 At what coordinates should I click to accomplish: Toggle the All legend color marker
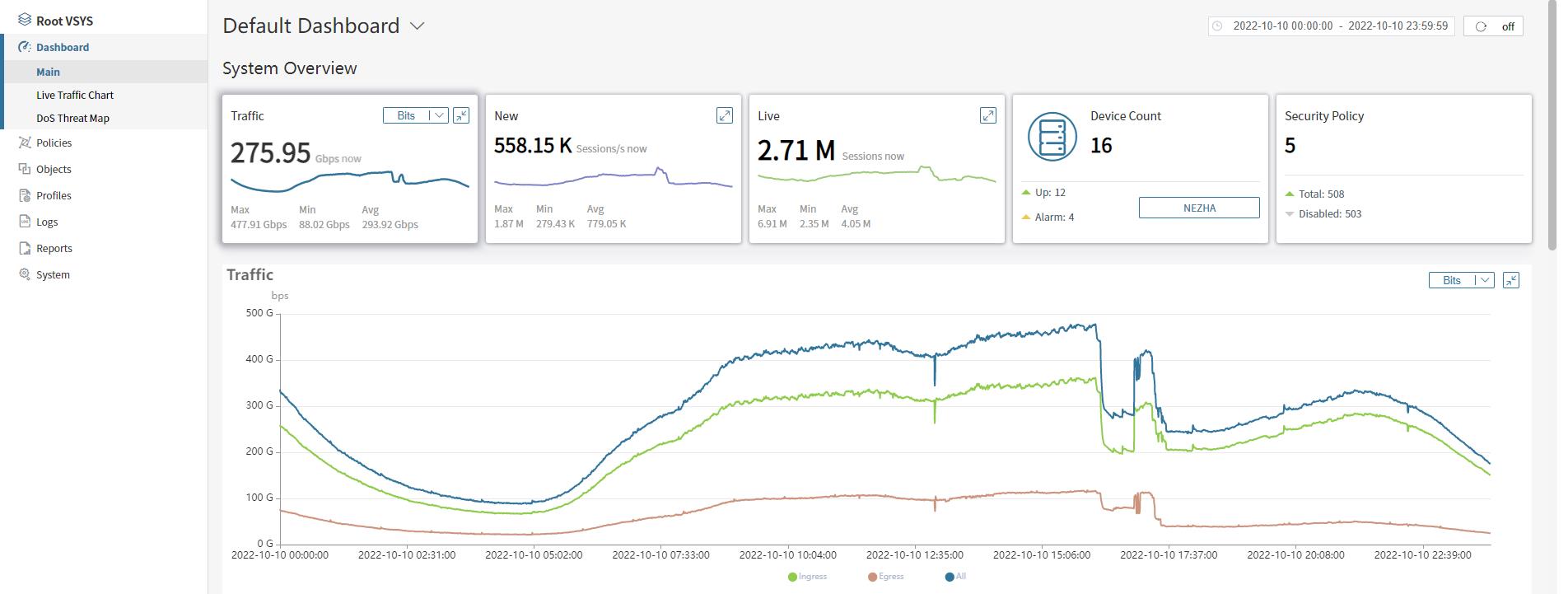(950, 577)
